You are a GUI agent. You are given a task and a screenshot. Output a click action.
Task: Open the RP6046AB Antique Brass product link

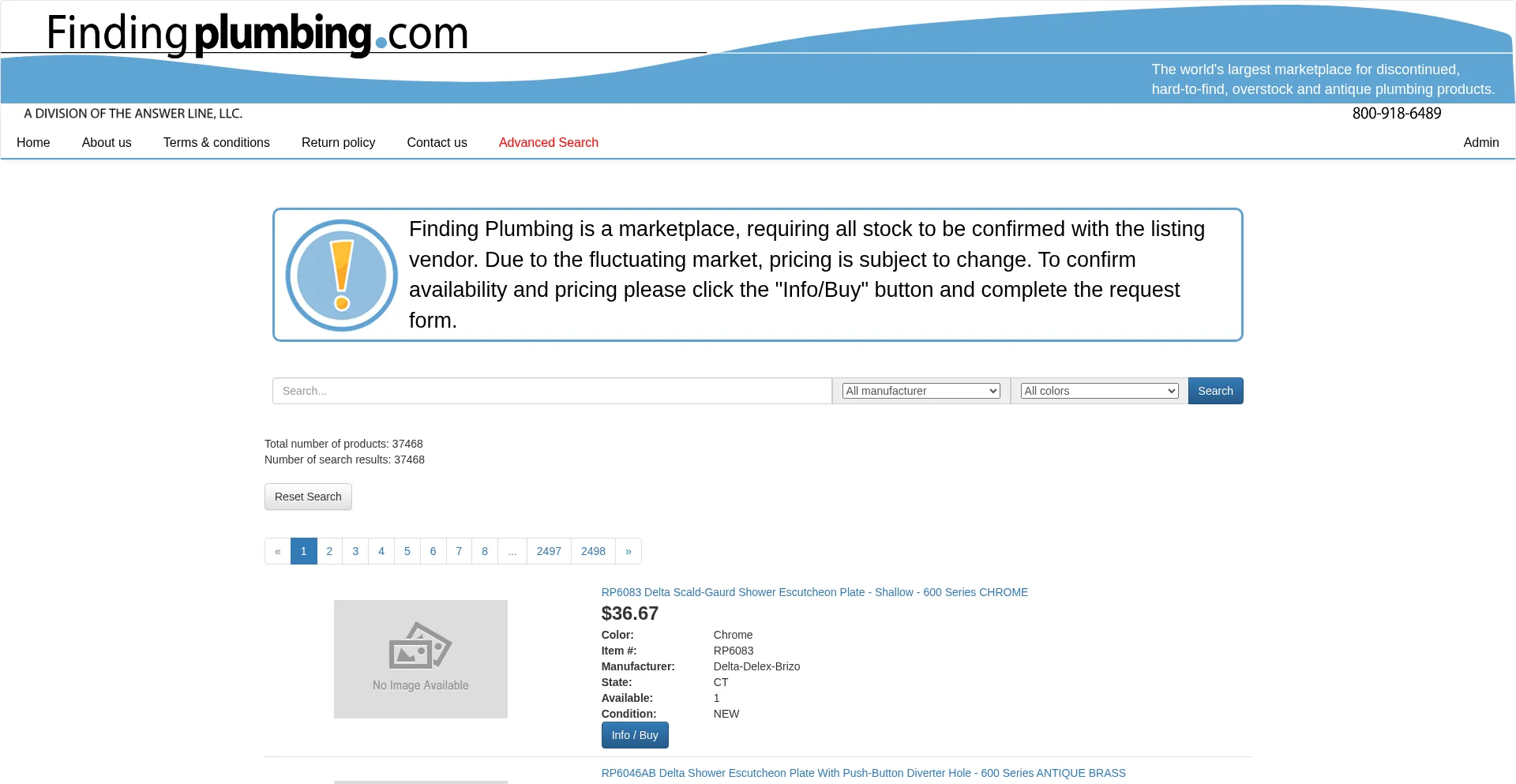[x=863, y=773]
